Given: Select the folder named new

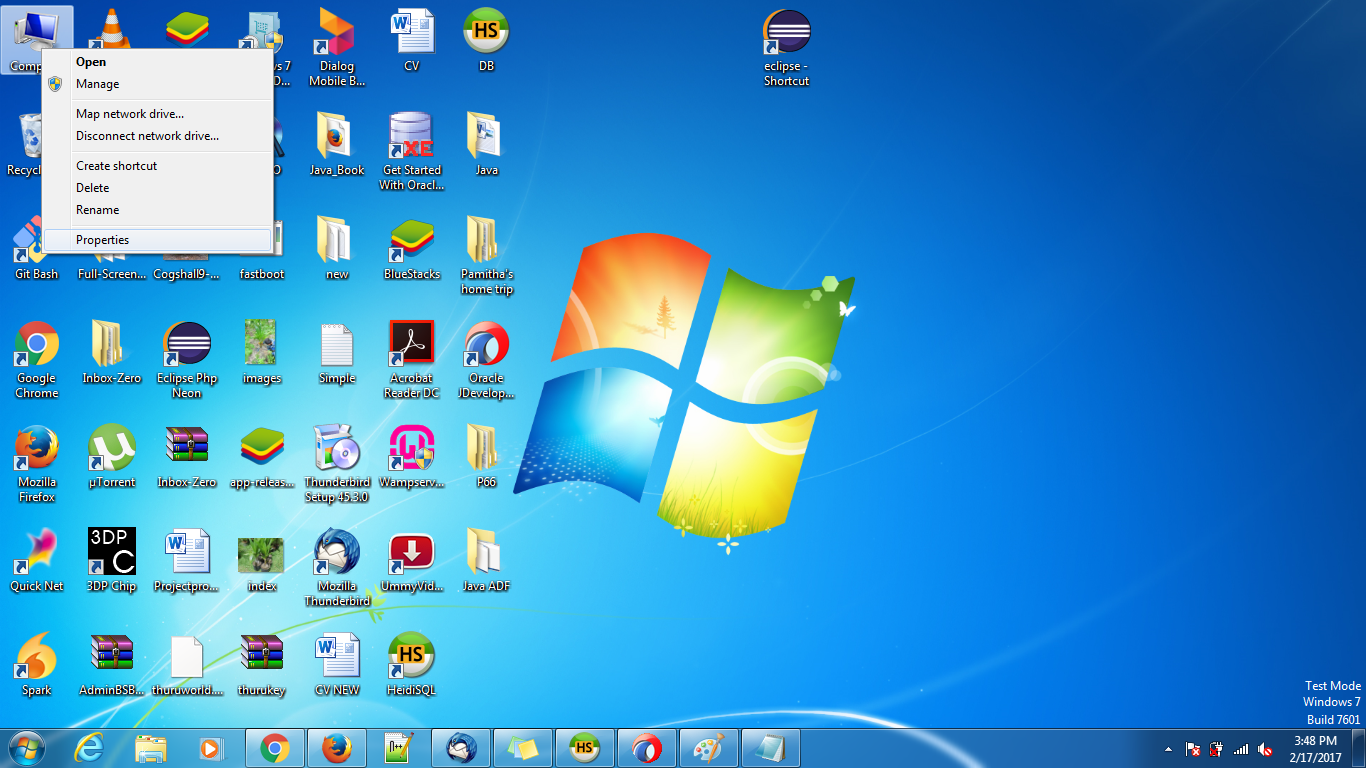Looking at the screenshot, I should coord(337,248).
